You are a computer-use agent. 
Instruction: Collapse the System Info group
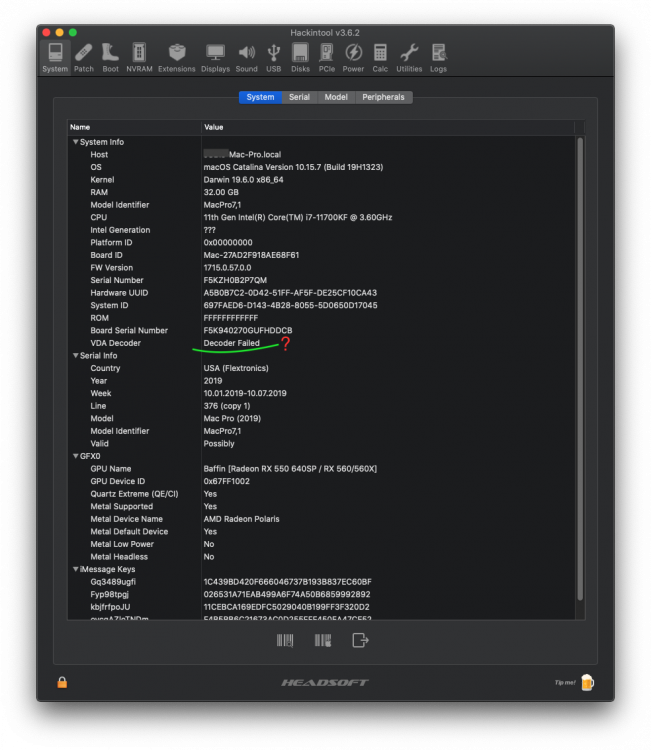point(76,142)
